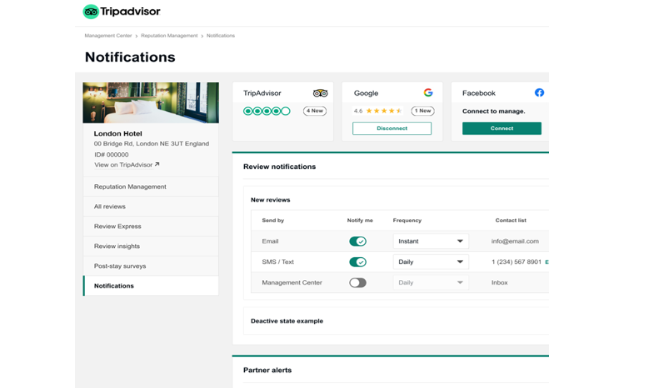Screen dimensions: 651x388
Task: Click the info@email.com contact entry
Action: 515,241
